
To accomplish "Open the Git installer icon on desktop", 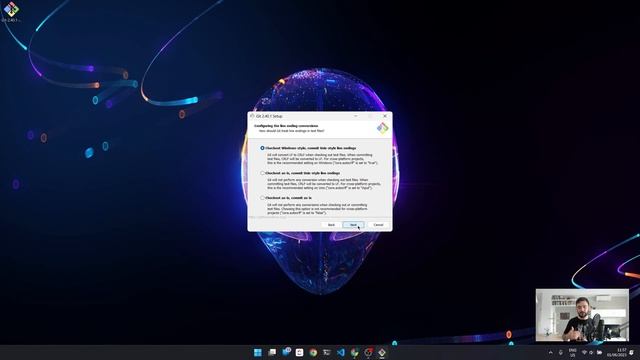I will 11,11.
